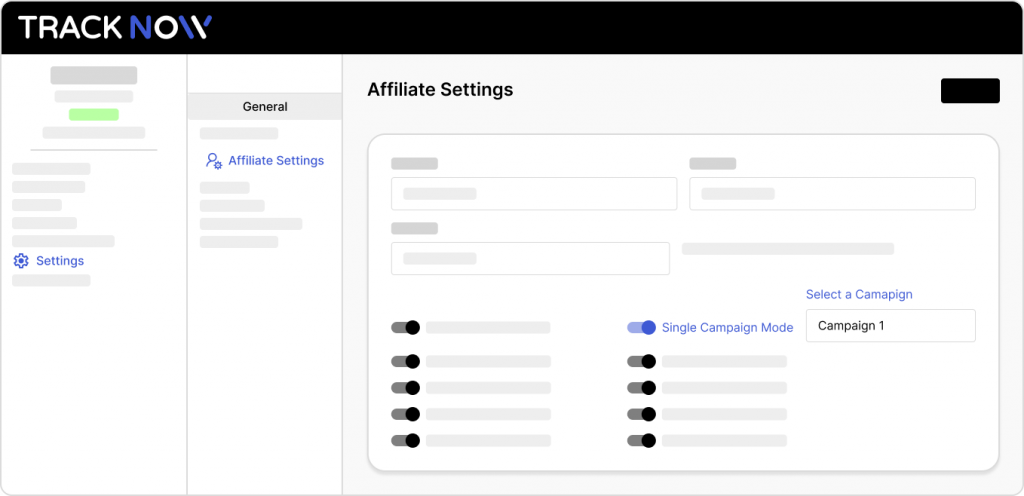Viewport: 1024px width, 496px height.
Task: Click the TRACK NOW logo
Action: [115, 27]
